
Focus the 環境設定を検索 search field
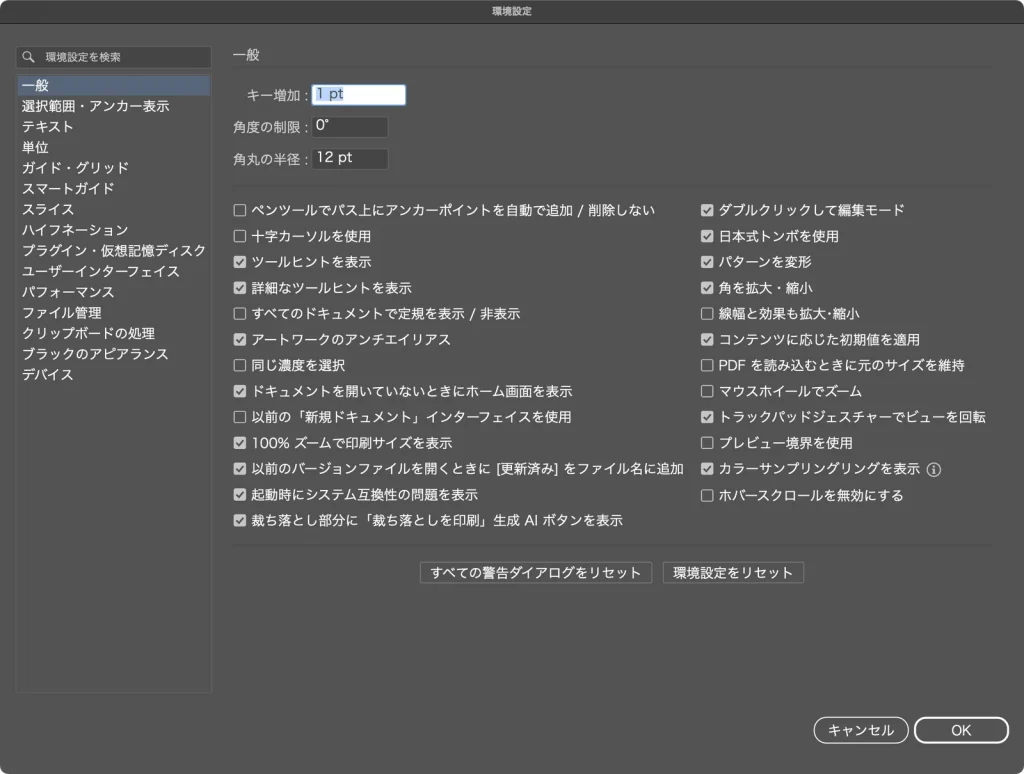point(114,57)
